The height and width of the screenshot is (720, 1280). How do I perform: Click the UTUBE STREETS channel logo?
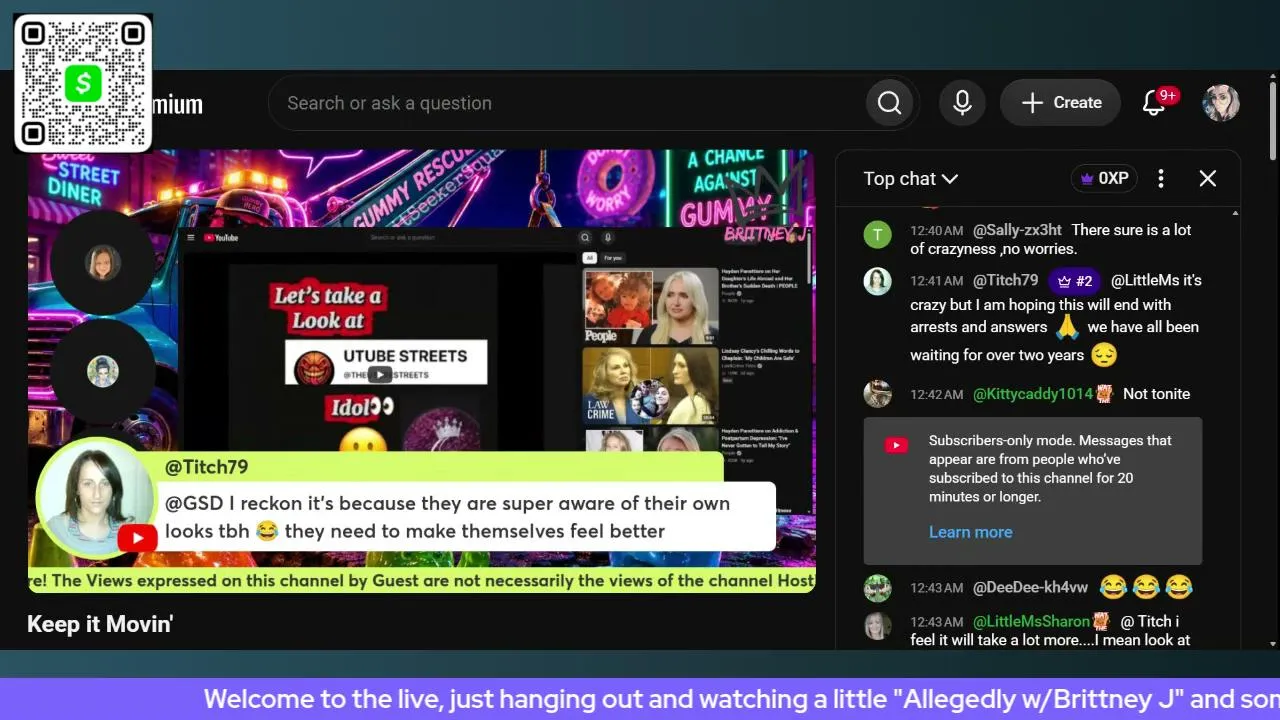[313, 367]
